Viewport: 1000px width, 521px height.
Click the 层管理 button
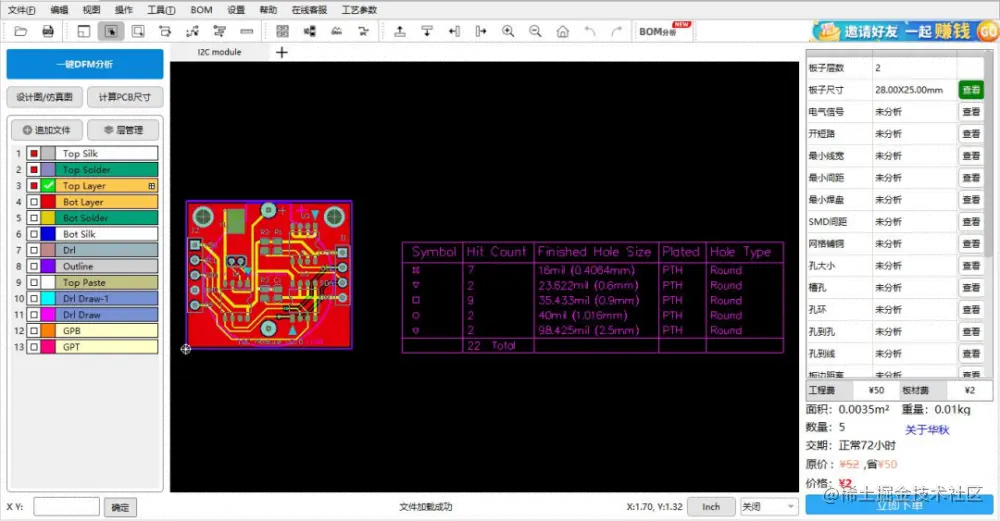[x=123, y=130]
